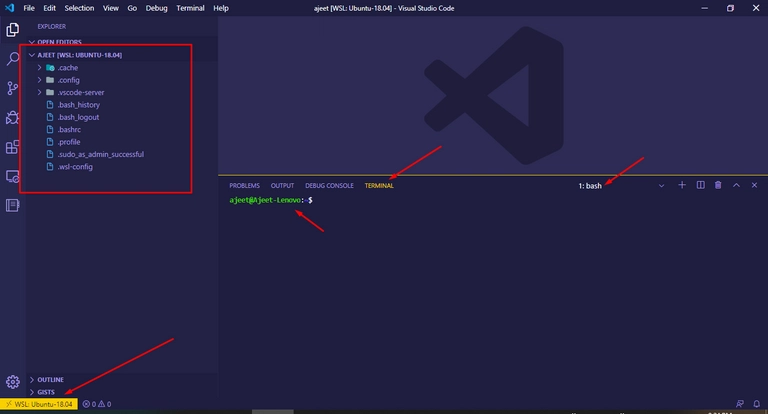Click the EXPLORER panel title

pos(51,26)
